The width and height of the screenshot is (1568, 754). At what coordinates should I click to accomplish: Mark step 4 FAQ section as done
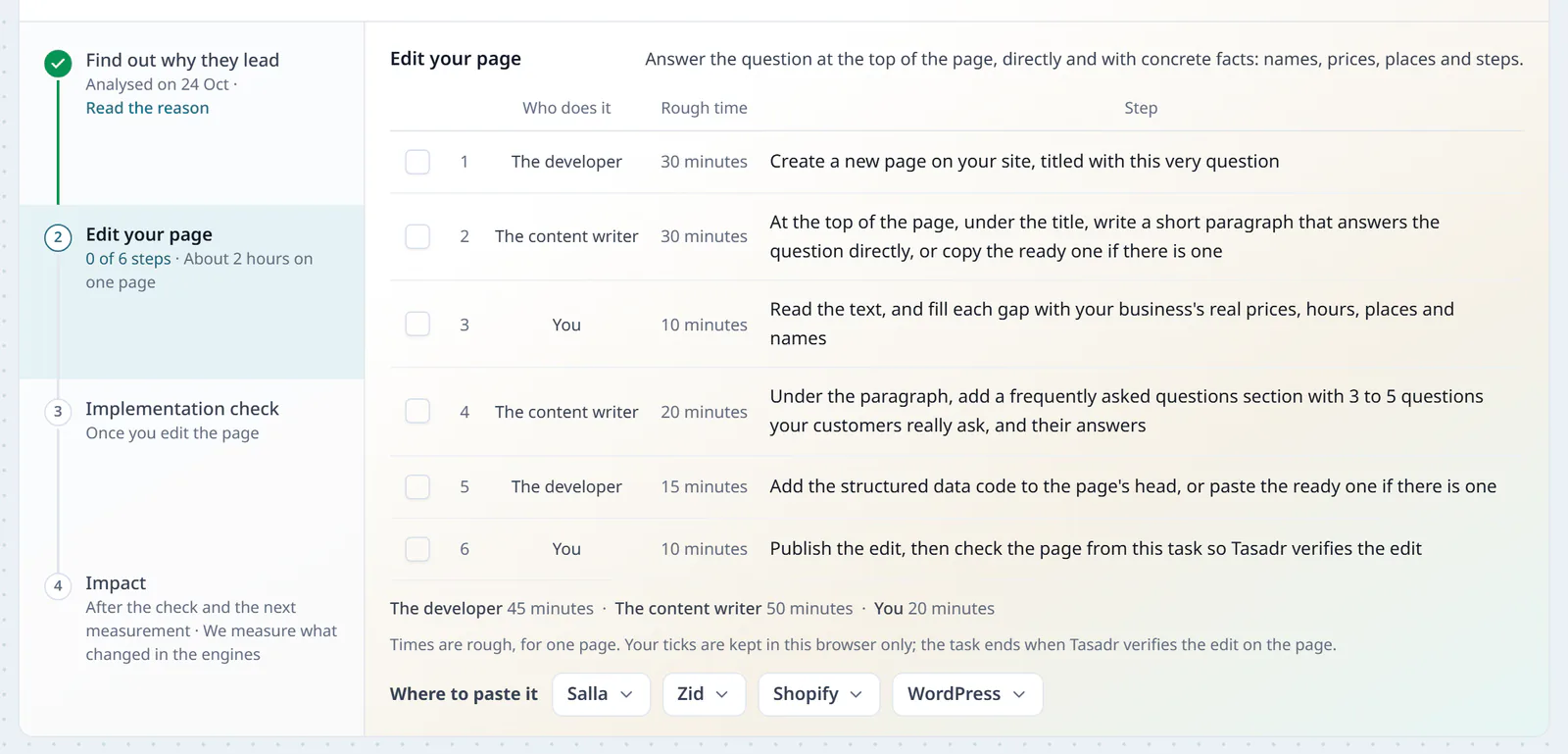417,411
